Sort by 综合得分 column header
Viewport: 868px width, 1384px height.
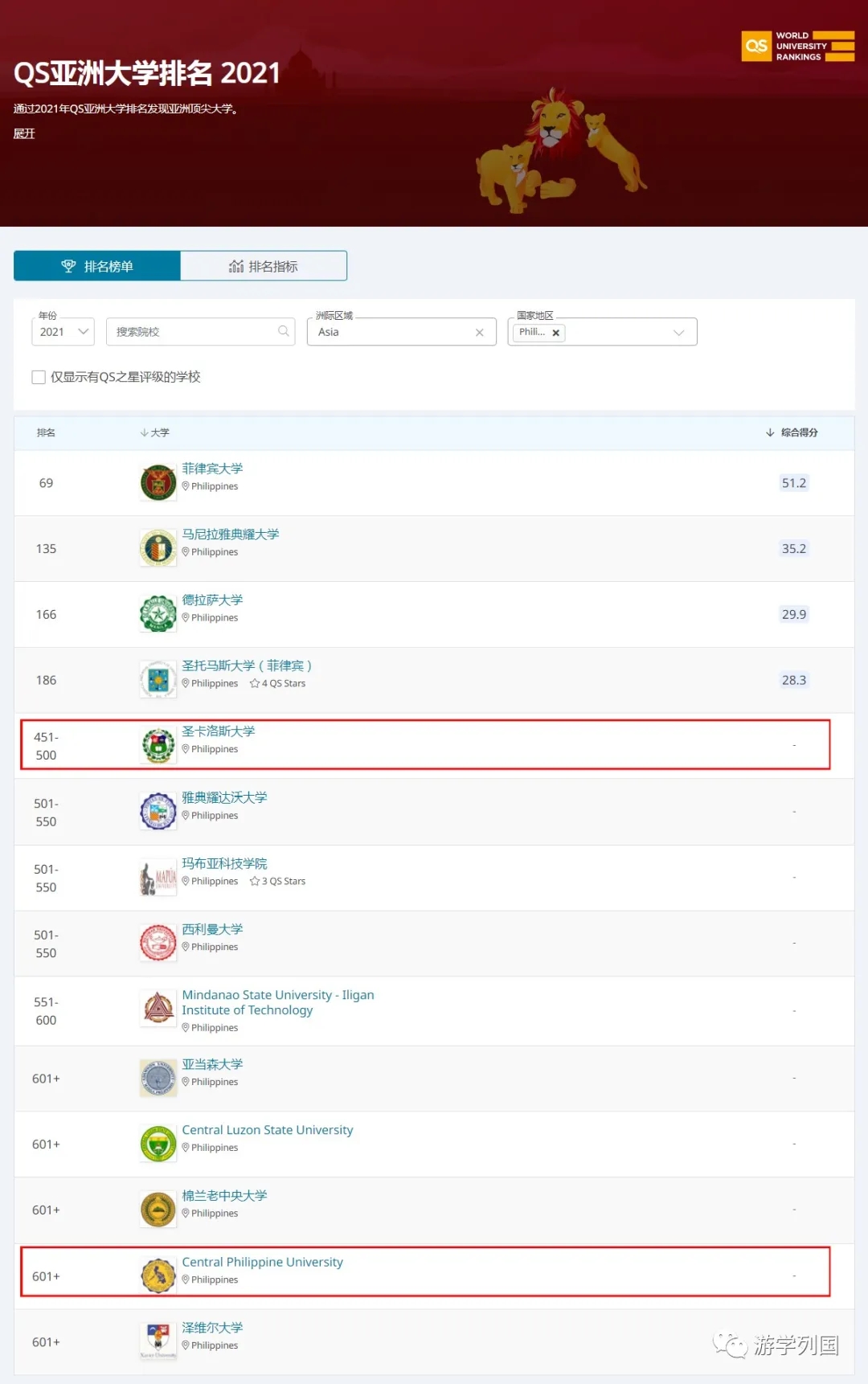click(792, 432)
